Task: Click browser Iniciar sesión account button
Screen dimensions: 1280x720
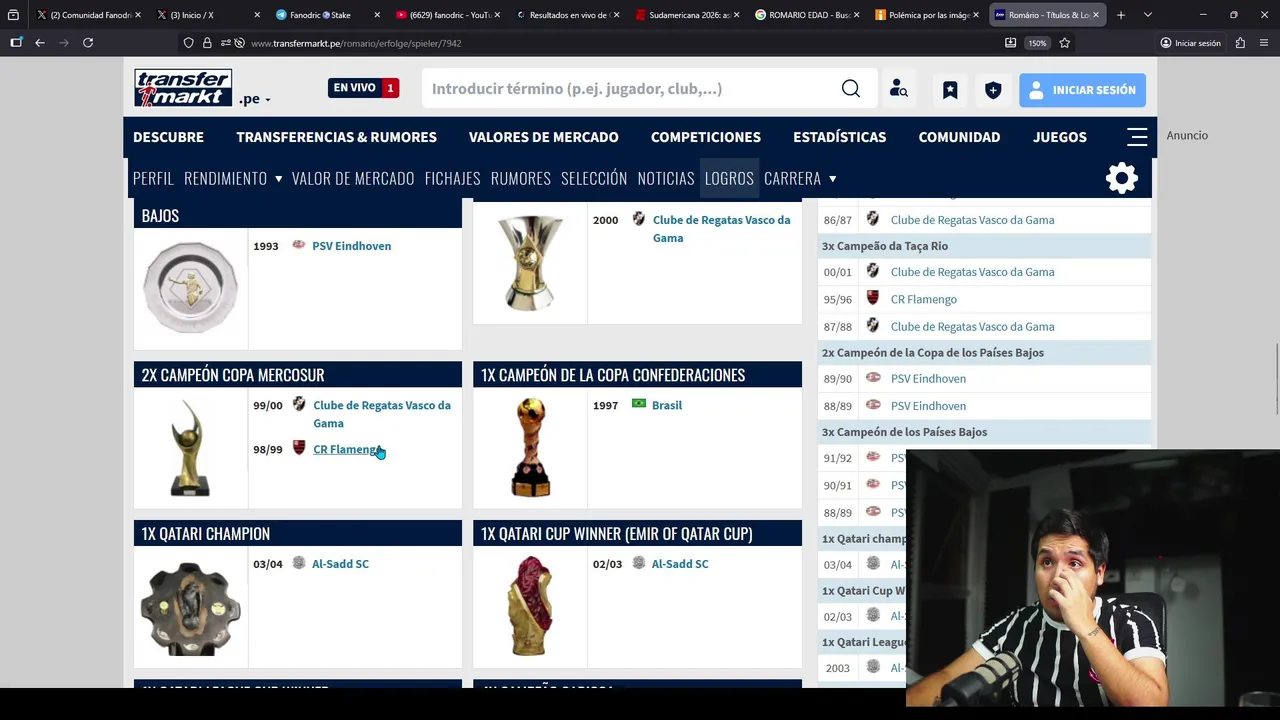Action: [1190, 43]
